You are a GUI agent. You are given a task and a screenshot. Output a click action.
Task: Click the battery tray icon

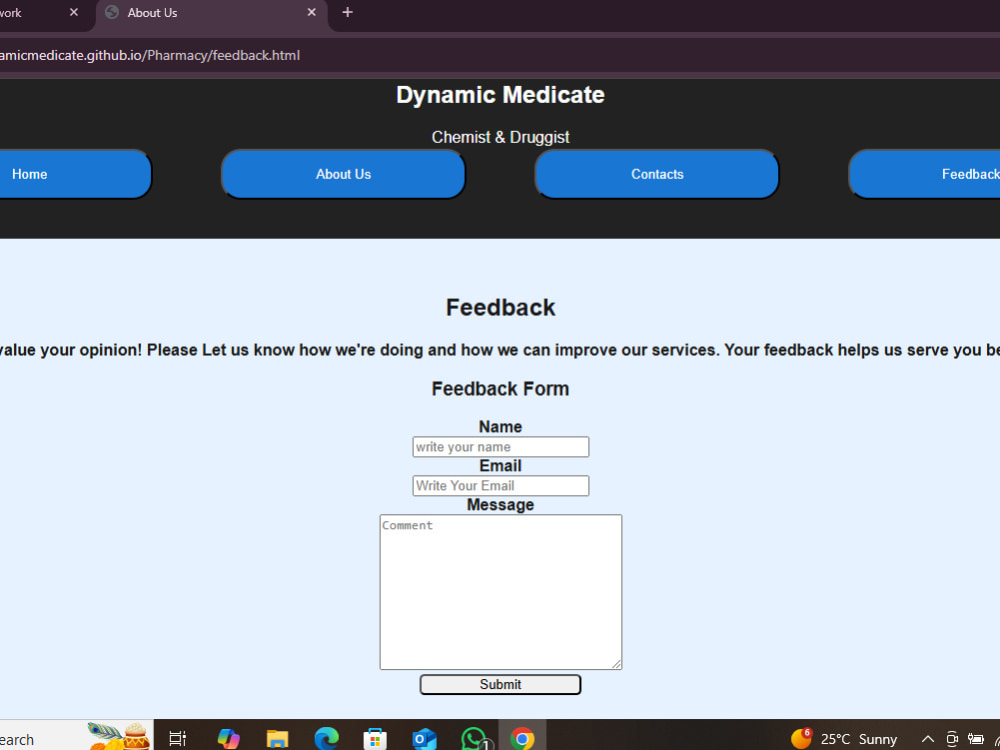[975, 739]
